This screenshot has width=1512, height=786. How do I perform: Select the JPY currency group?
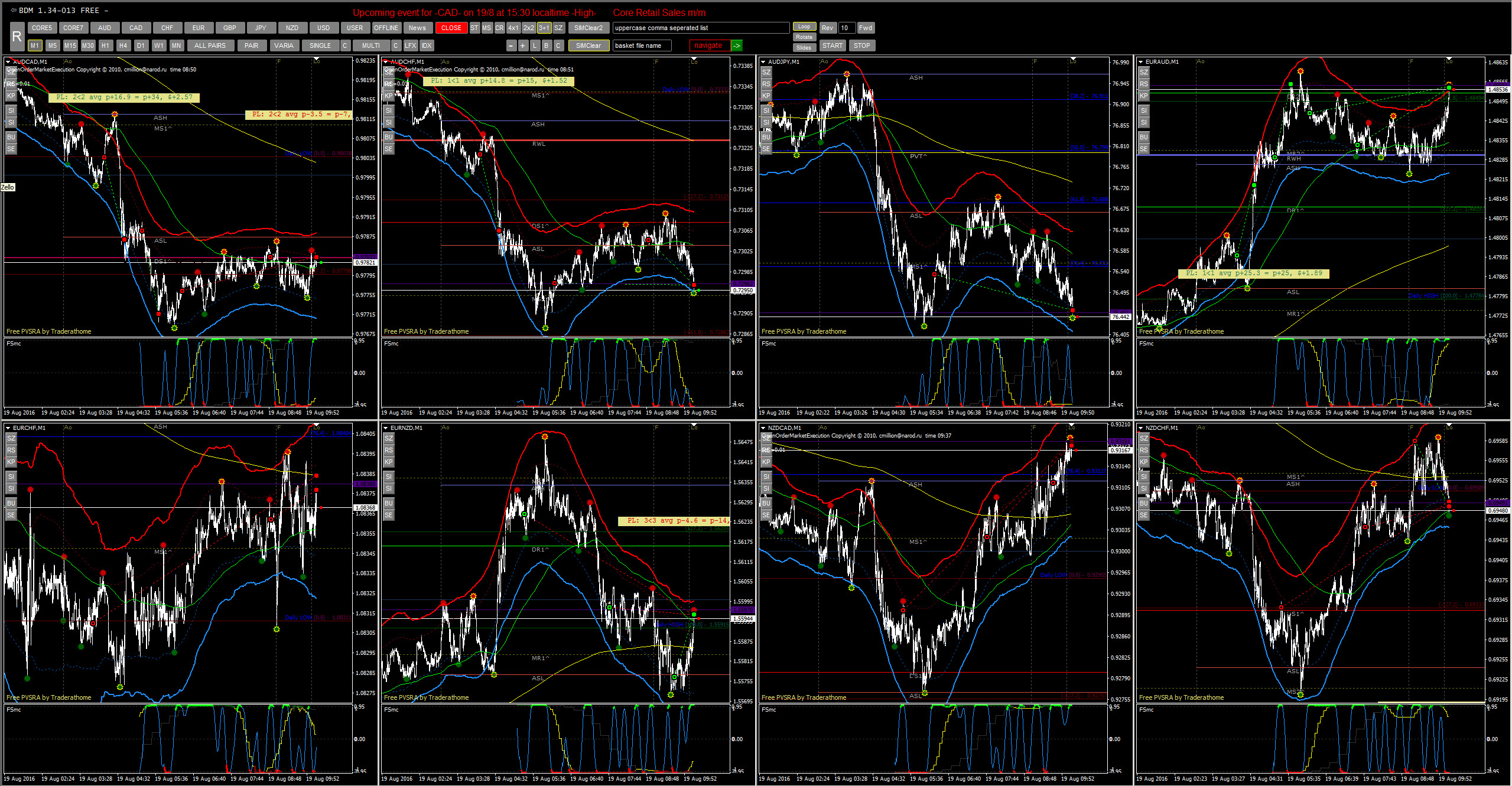261,28
